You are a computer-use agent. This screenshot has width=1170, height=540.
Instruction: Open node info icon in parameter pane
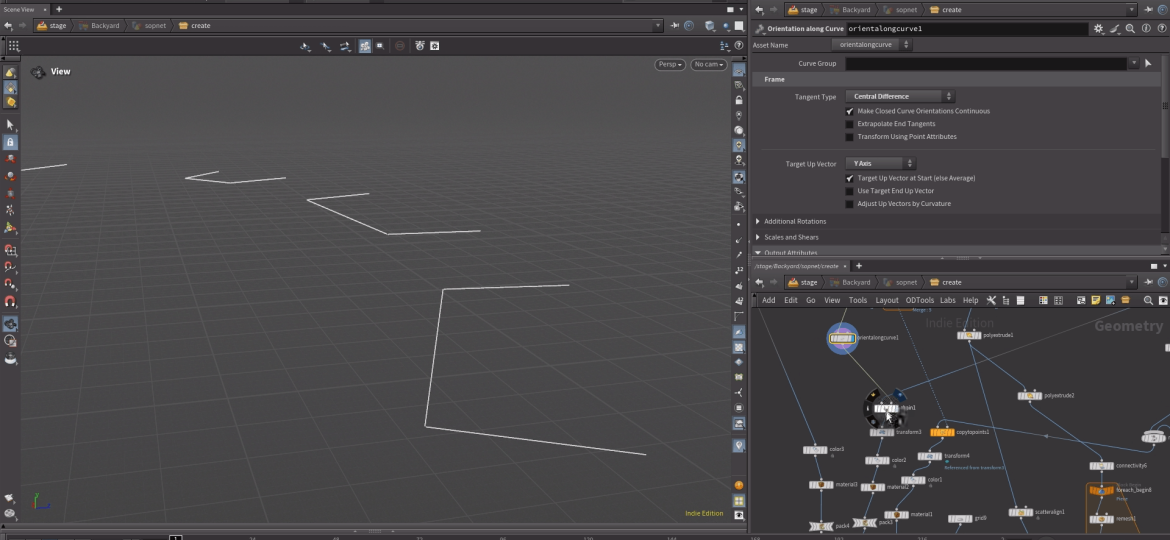click(1144, 29)
